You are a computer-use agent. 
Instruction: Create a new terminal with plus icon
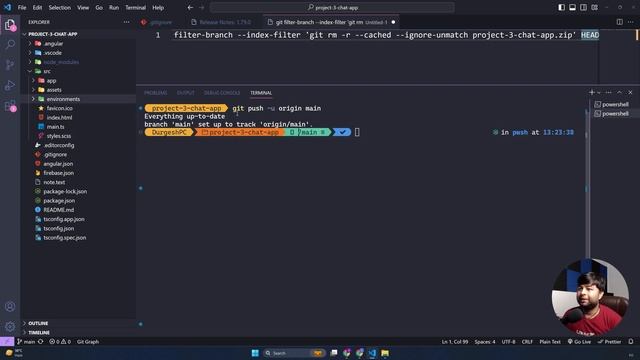[591, 93]
